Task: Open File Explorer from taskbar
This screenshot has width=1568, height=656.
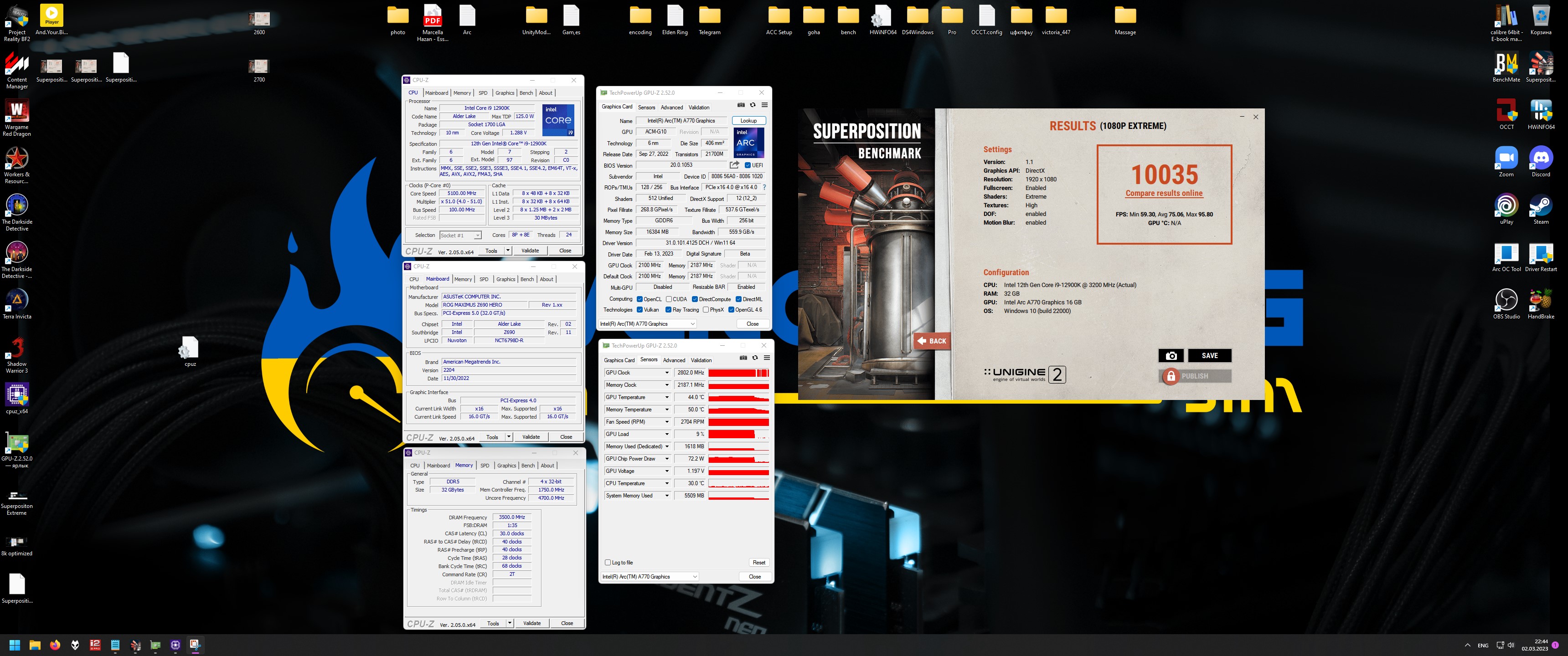Action: coord(35,645)
